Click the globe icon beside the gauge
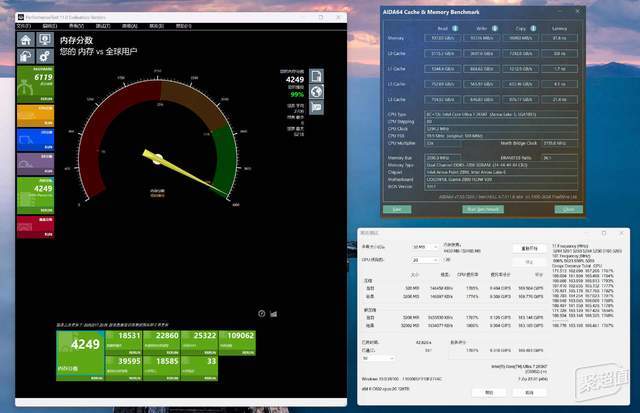The height and width of the screenshot is (413, 640). pos(316,91)
